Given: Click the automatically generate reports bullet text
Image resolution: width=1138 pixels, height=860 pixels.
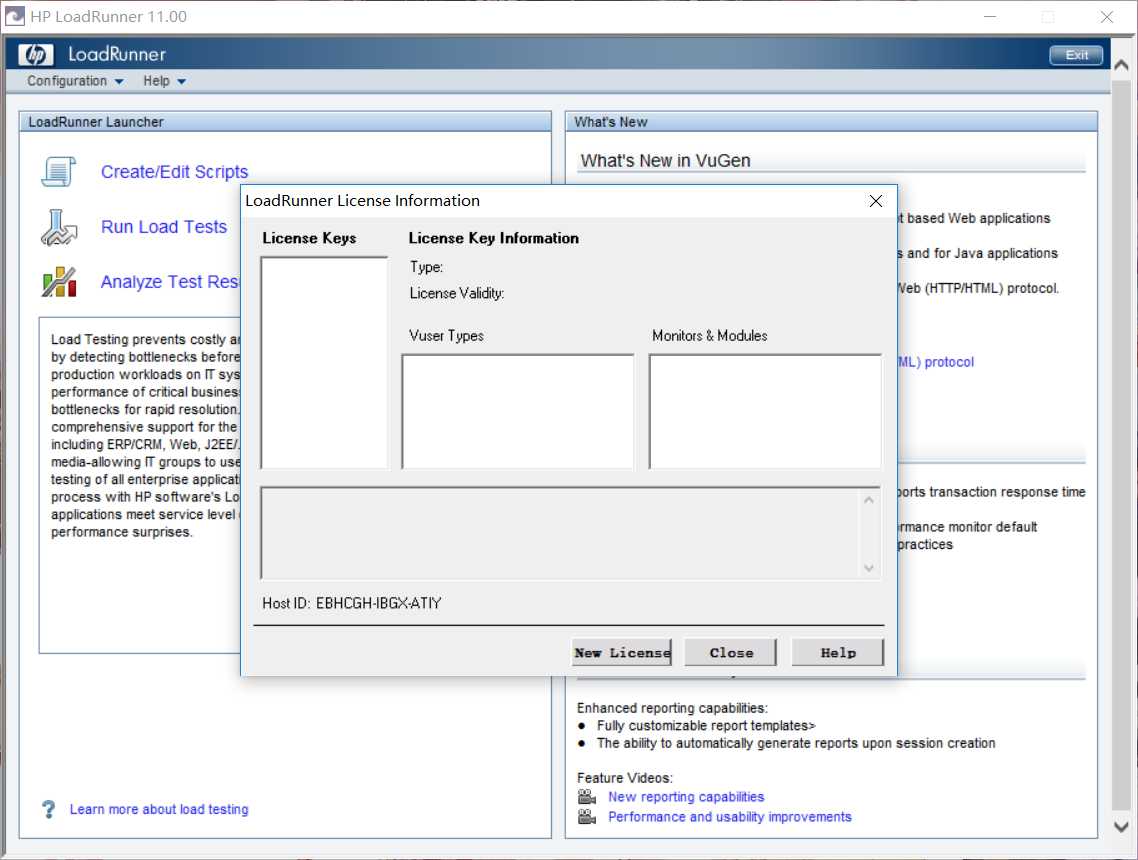Looking at the screenshot, I should click(796, 743).
